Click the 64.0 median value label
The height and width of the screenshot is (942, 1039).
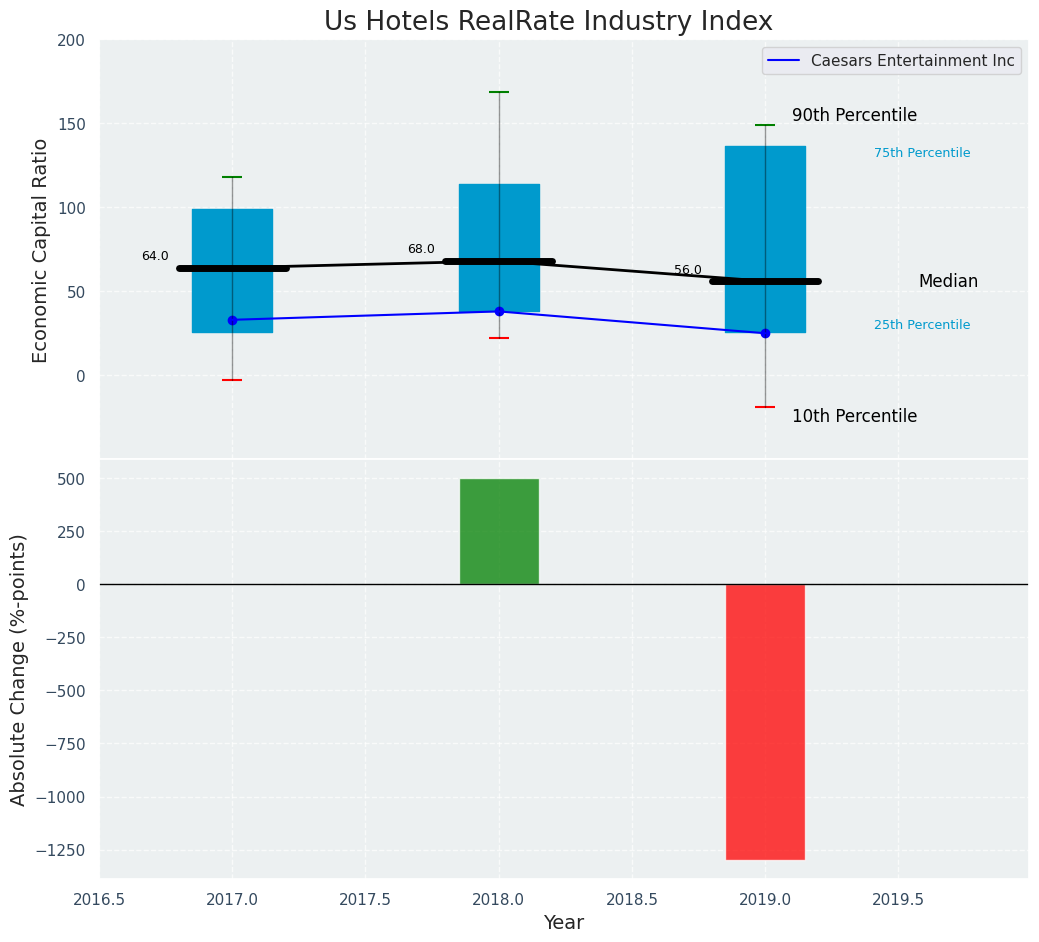click(x=155, y=256)
